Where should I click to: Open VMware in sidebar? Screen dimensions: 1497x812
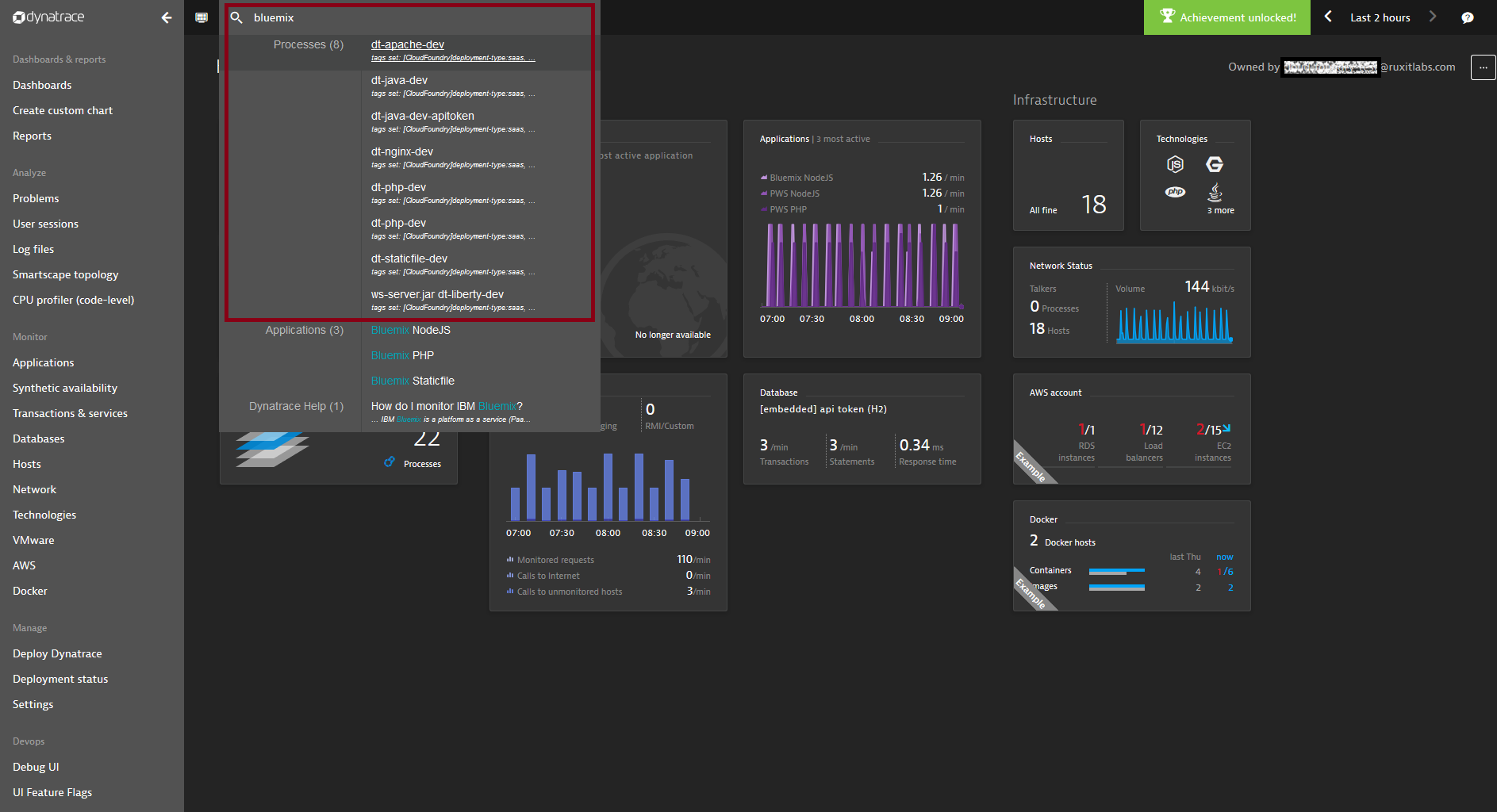[x=33, y=540]
